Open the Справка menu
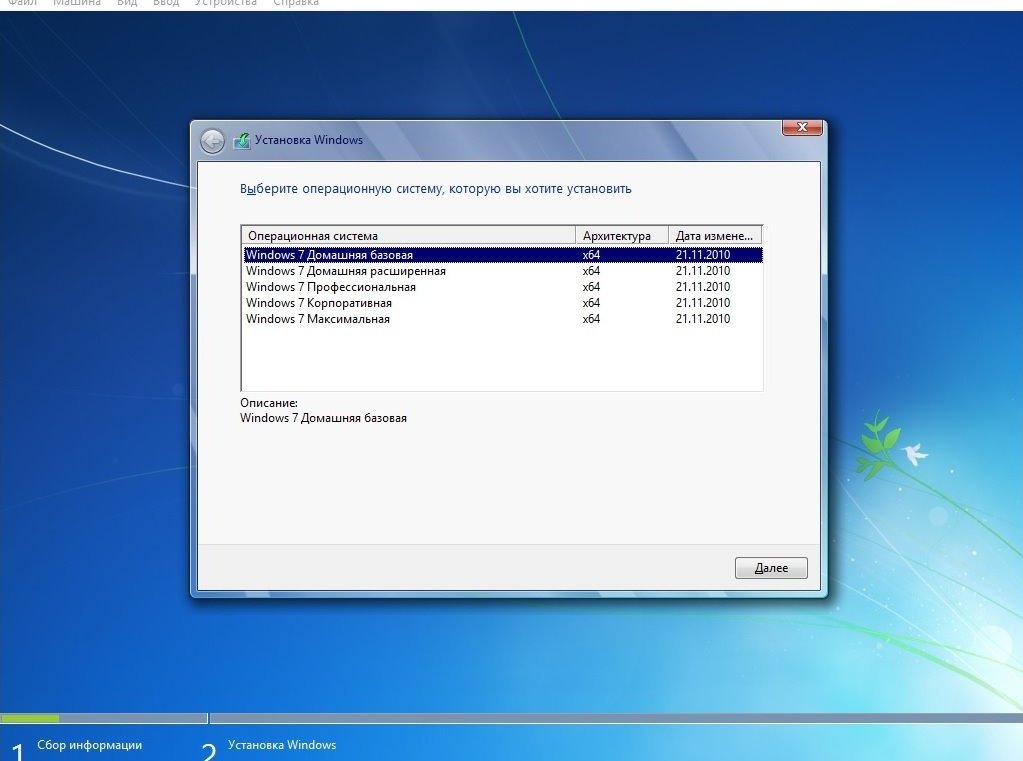This screenshot has width=1023, height=761. (296, 3)
